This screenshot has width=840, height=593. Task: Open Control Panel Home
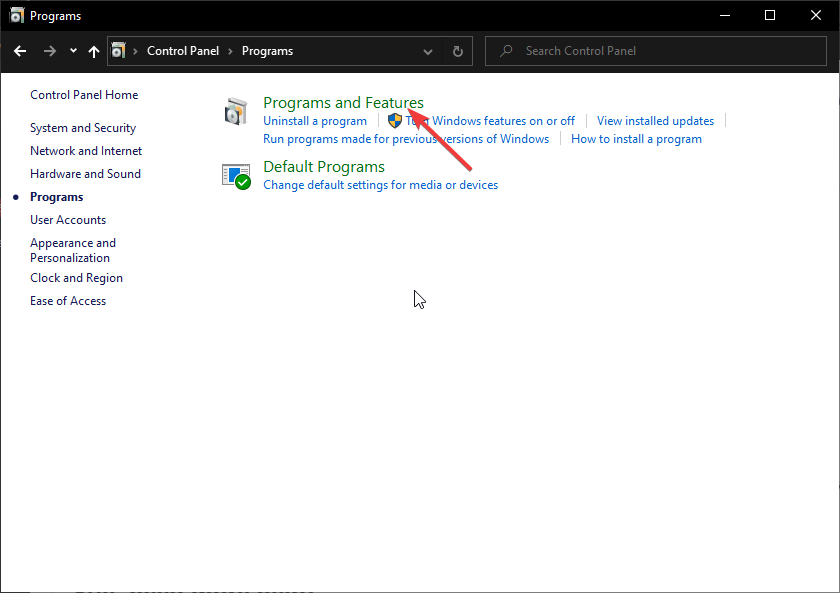[x=84, y=95]
